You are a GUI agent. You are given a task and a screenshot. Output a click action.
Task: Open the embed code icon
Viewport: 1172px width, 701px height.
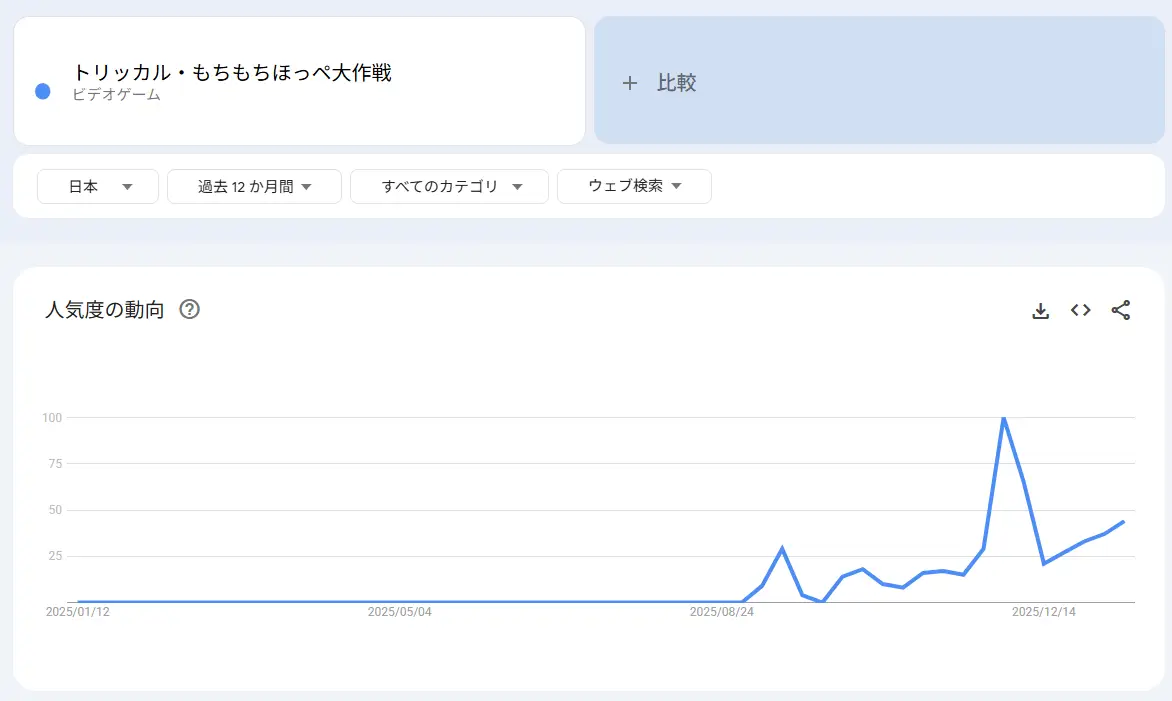1080,310
